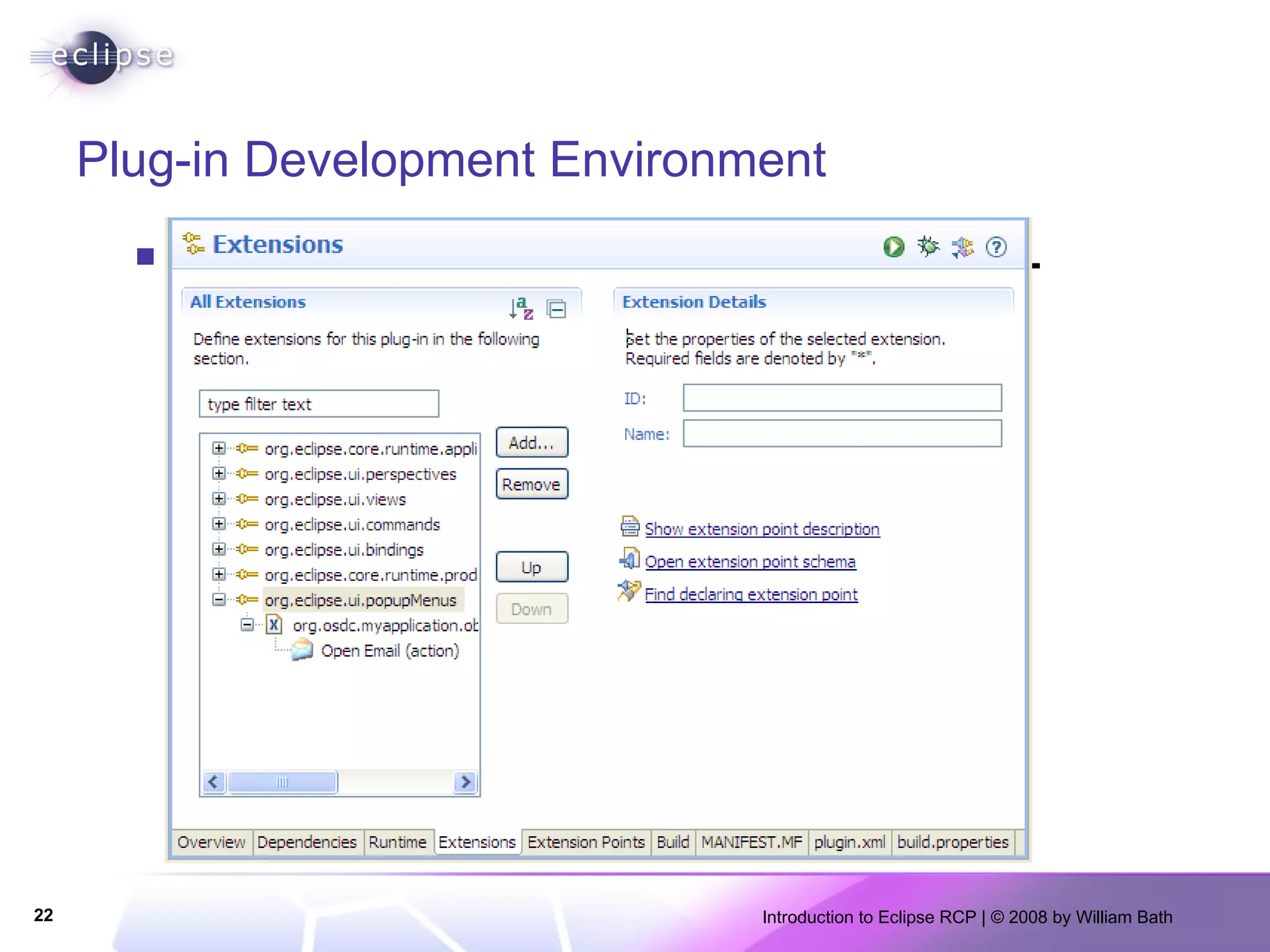Sort extensions alphabetically using a-z icon
Image resolution: width=1270 pixels, height=952 pixels.
click(522, 308)
